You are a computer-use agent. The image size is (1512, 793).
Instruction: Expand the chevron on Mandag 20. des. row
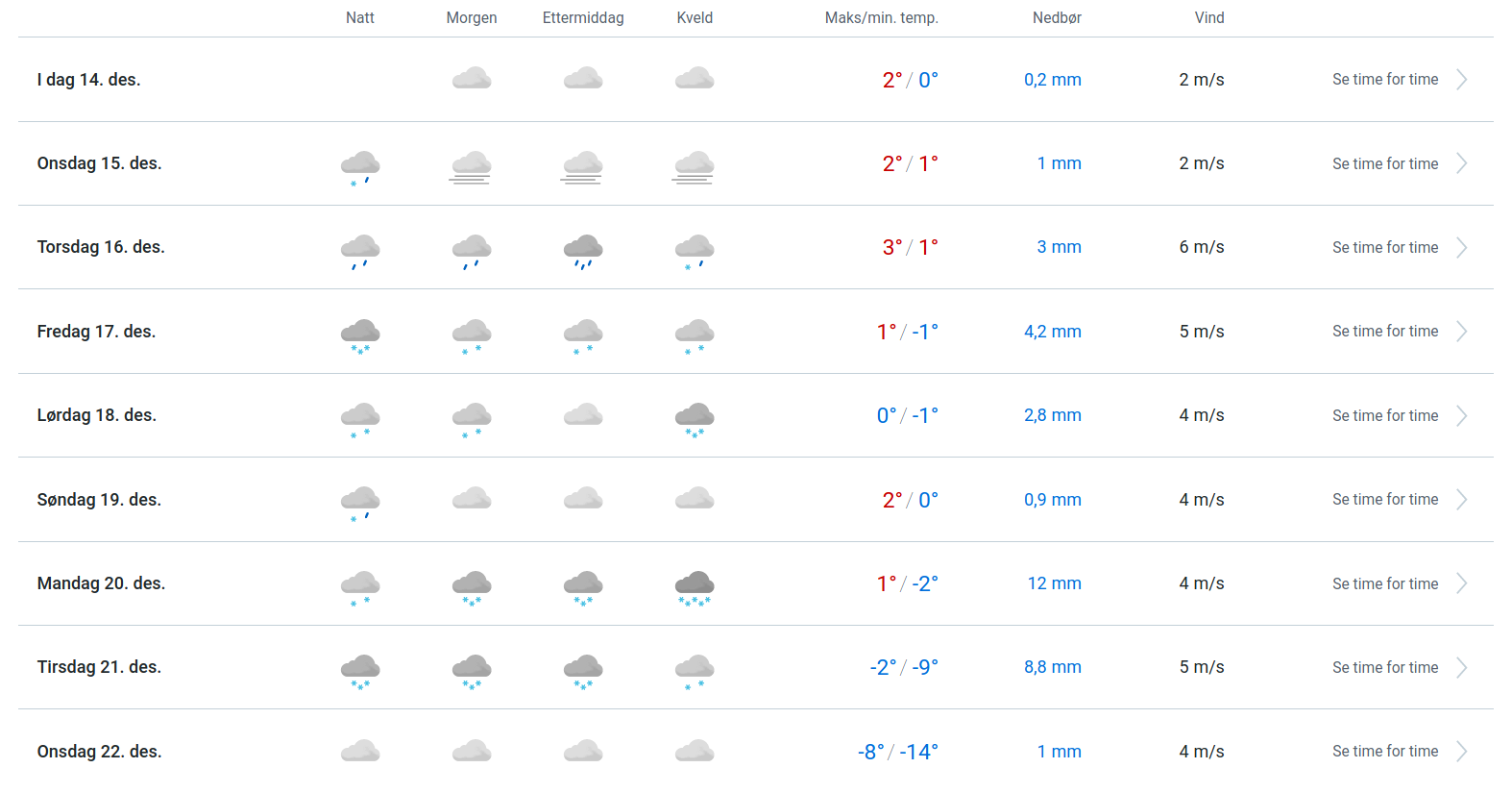point(1461,583)
